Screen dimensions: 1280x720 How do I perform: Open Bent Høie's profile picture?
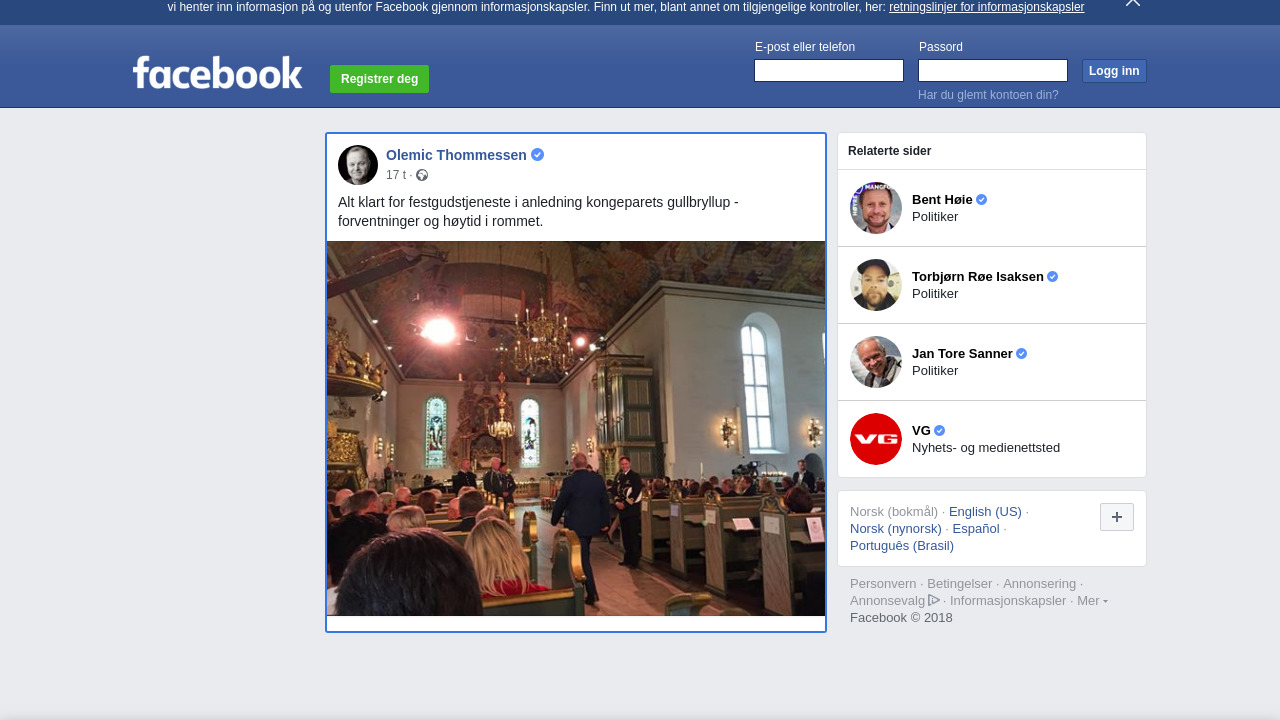pos(876,208)
